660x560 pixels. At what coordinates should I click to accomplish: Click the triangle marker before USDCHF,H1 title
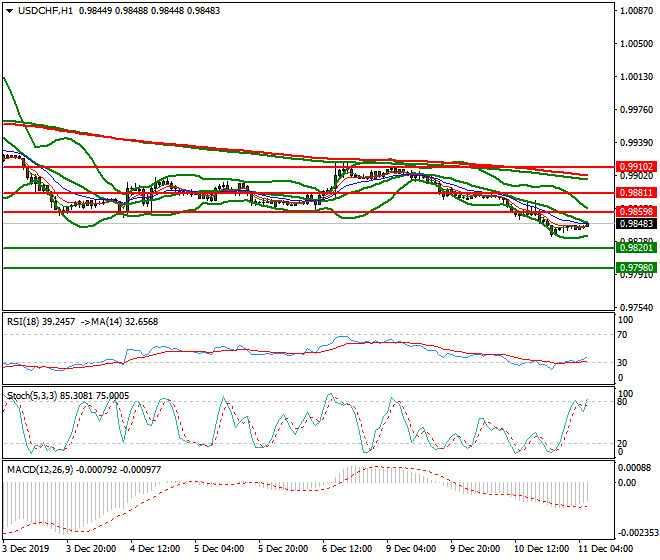[9, 10]
